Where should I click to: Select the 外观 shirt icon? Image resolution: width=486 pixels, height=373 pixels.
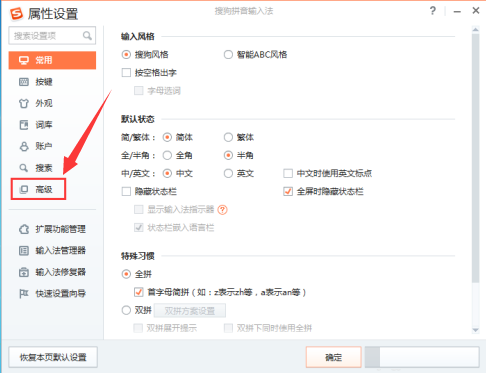[x=24, y=103]
